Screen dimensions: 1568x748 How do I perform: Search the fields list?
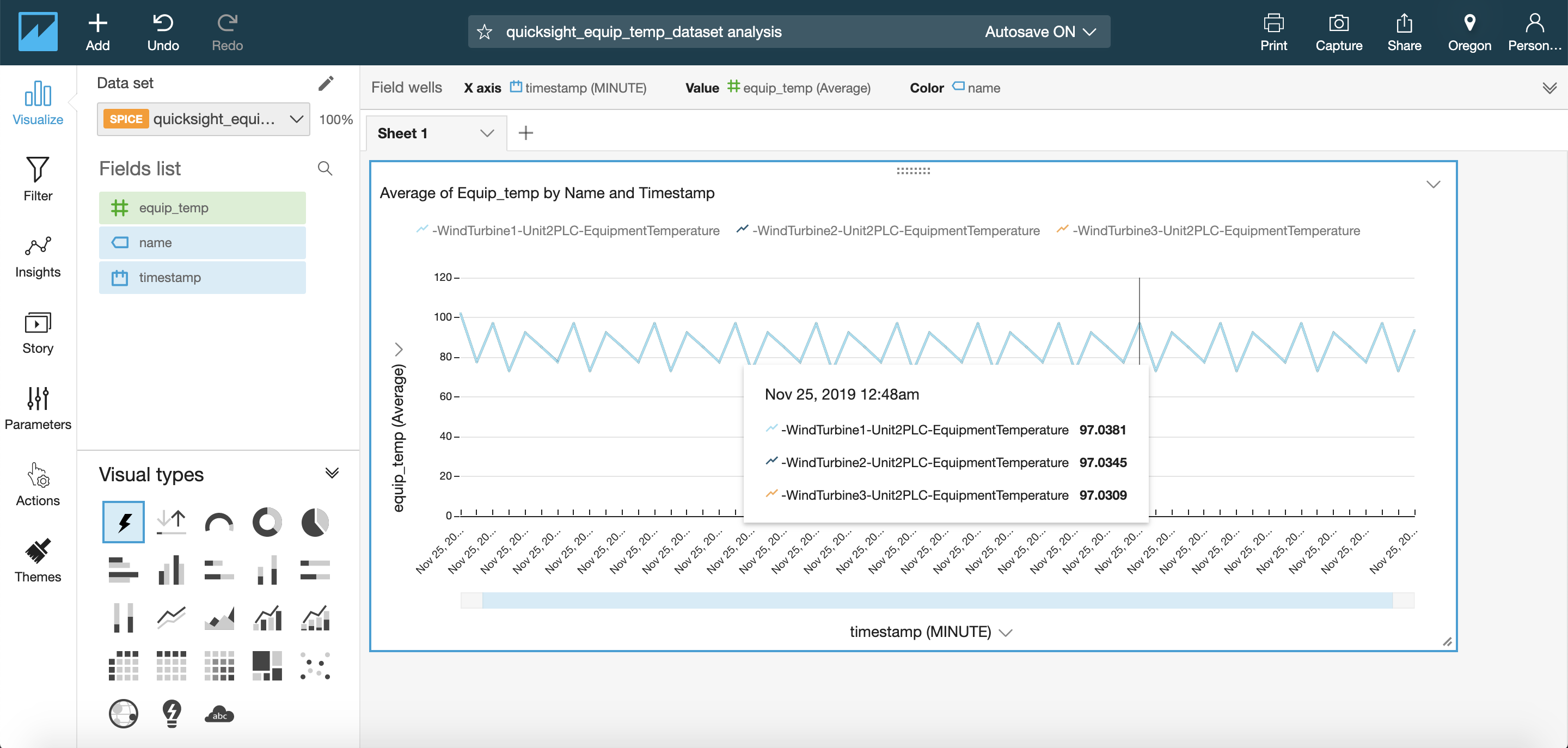click(325, 169)
